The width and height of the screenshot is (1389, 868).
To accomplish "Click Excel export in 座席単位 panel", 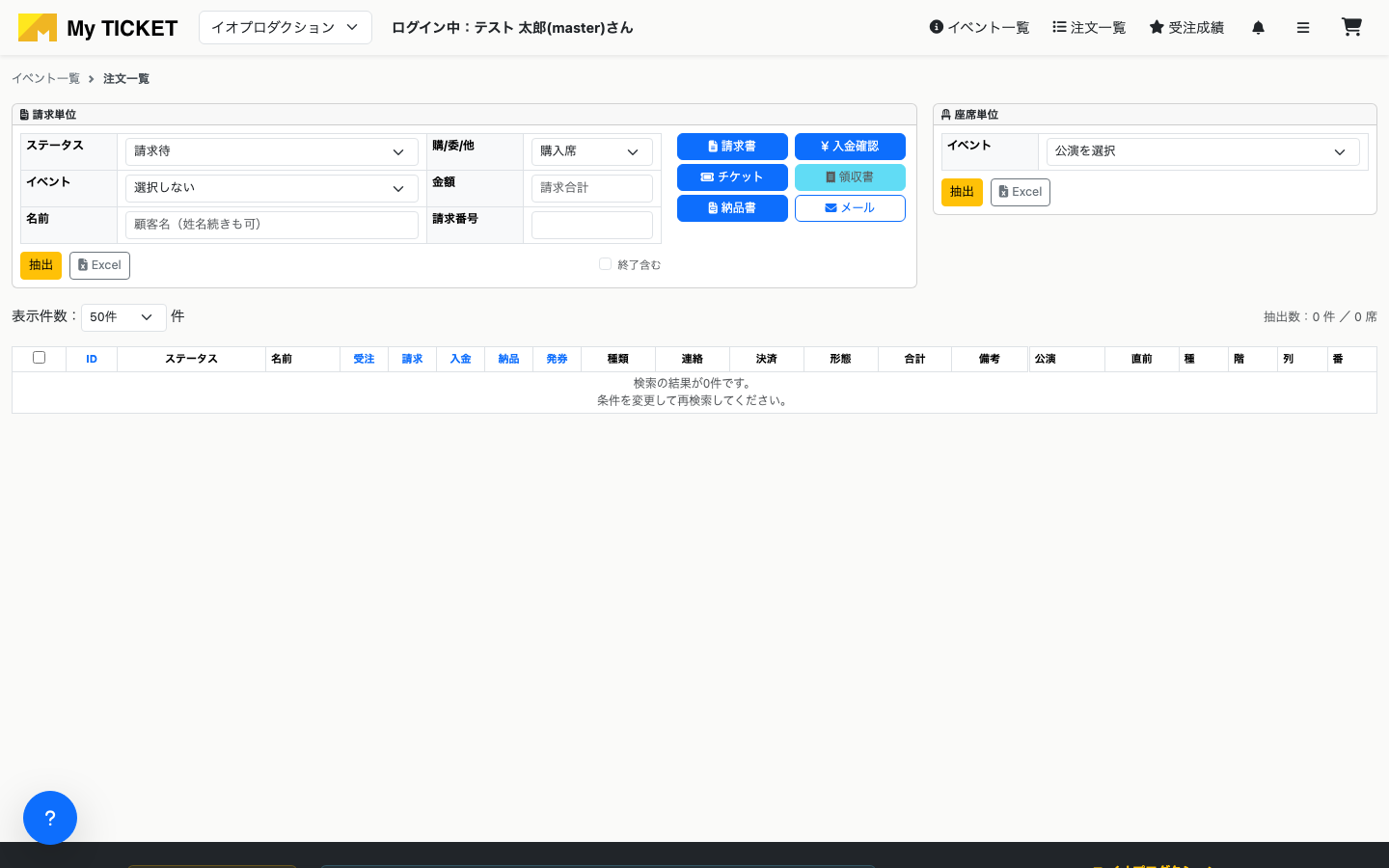I will (x=1021, y=192).
